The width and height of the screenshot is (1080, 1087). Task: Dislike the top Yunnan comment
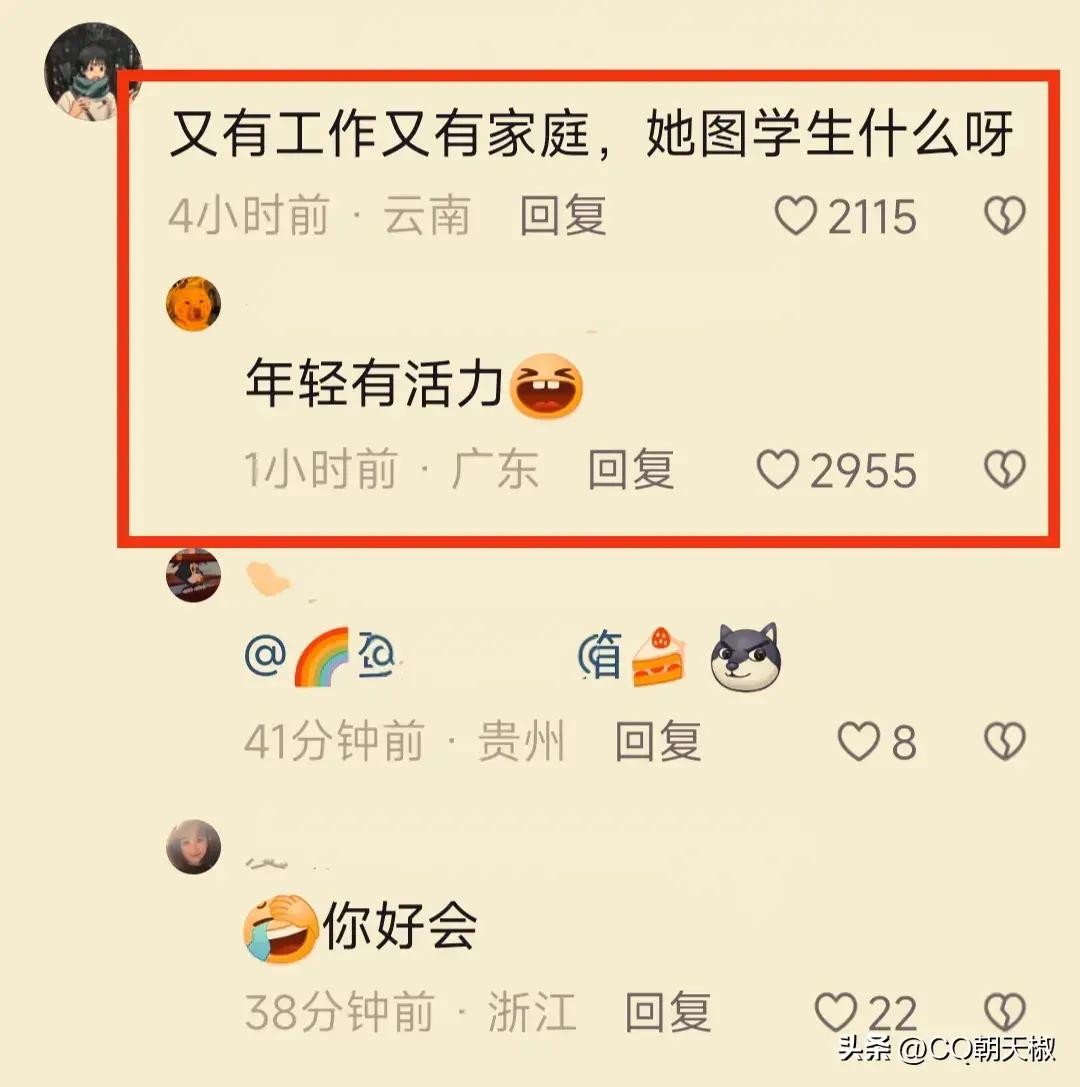1004,215
